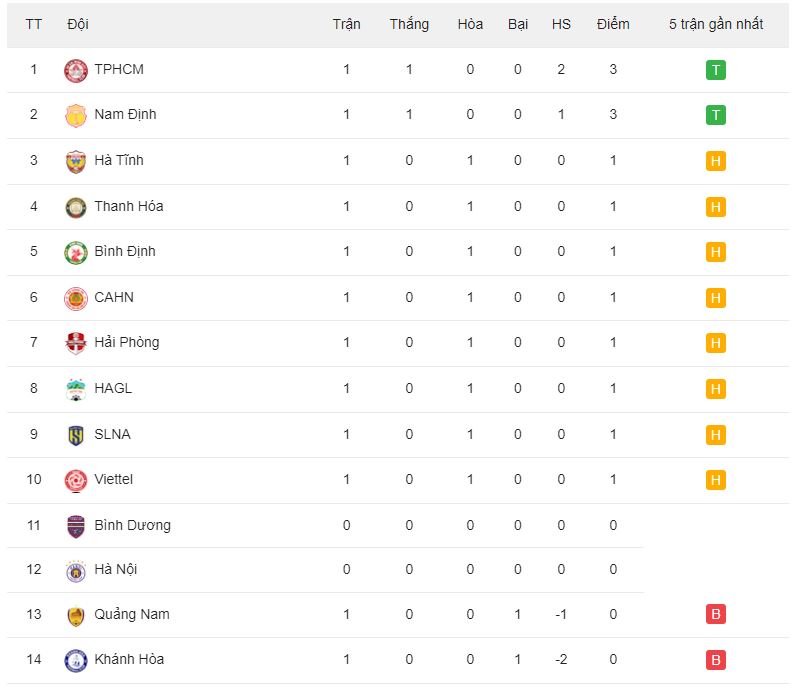The height and width of the screenshot is (688, 795).
Task: Click the Thắng column header
Action: [x=409, y=24]
